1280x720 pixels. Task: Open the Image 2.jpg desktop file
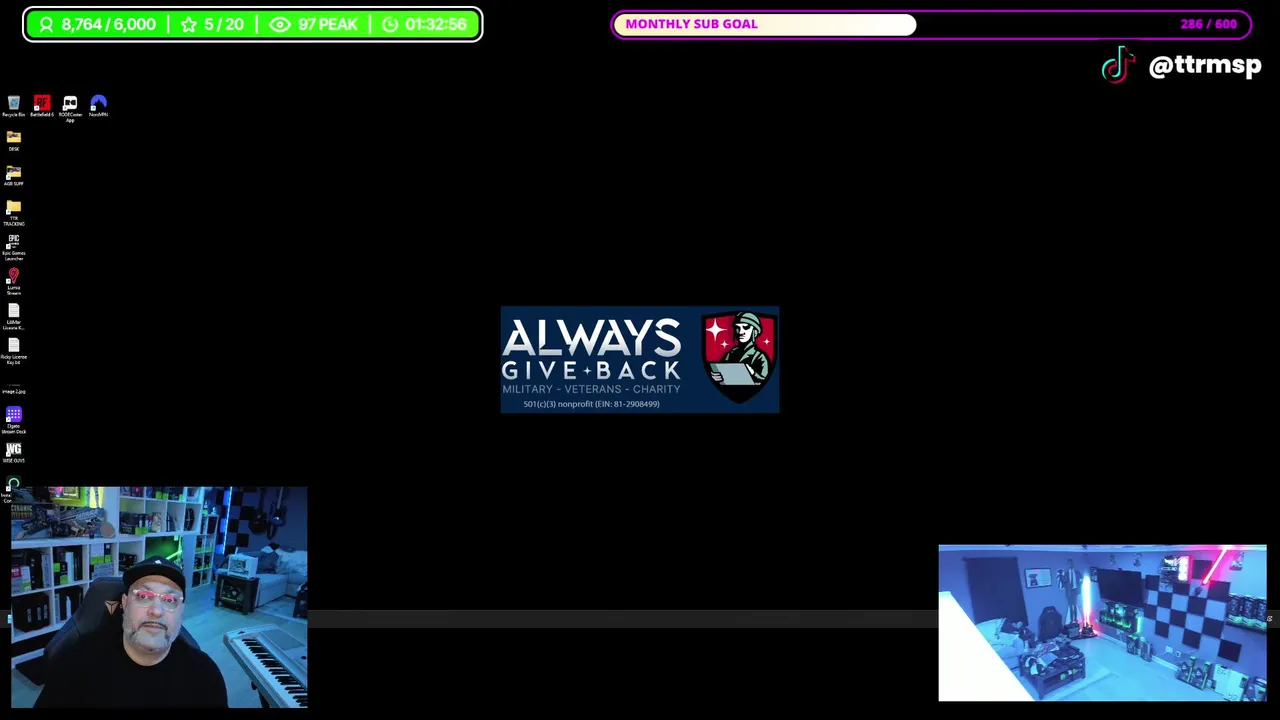[x=14, y=387]
